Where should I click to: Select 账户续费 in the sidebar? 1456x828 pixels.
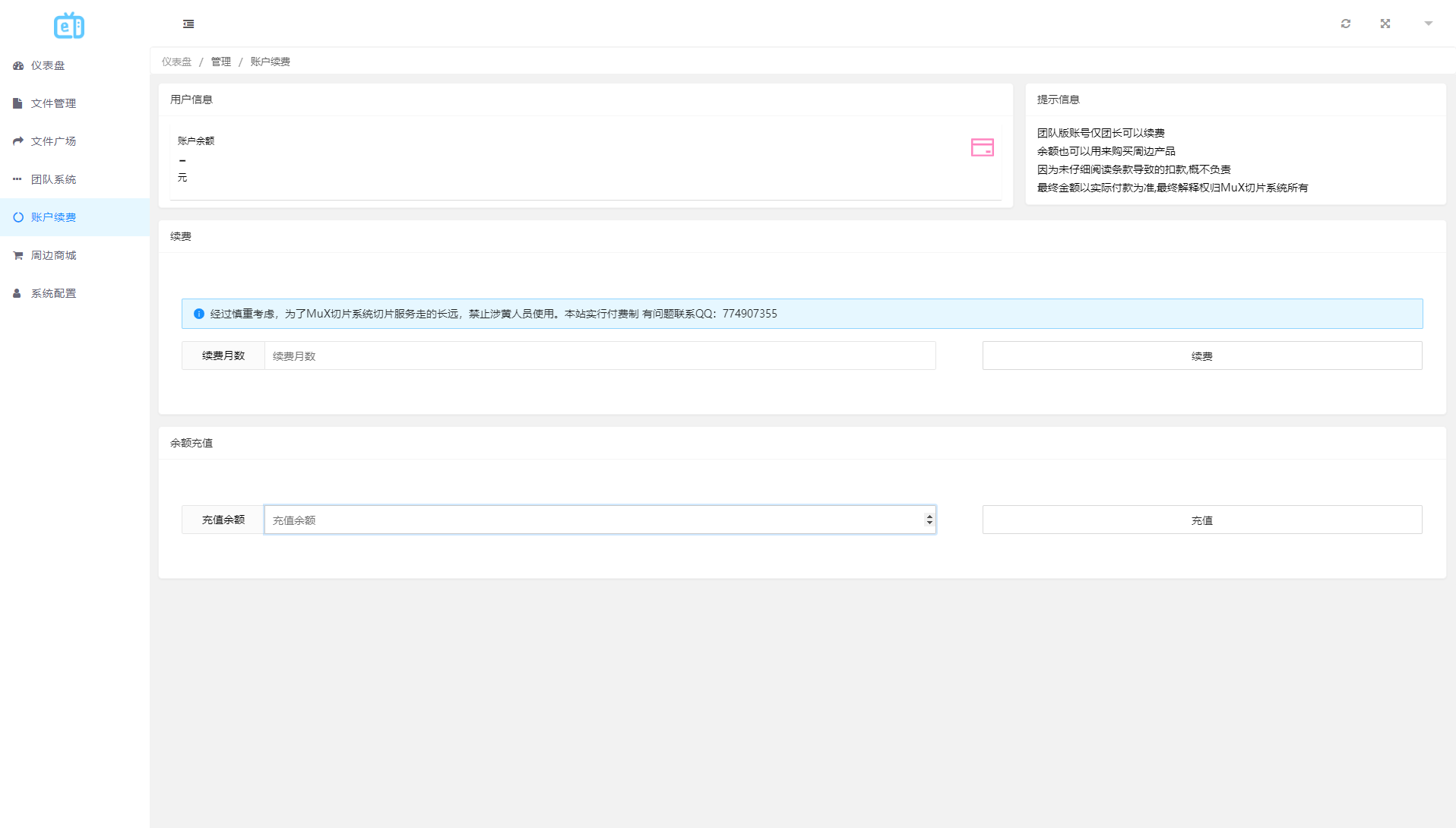pyautogui.click(x=53, y=217)
